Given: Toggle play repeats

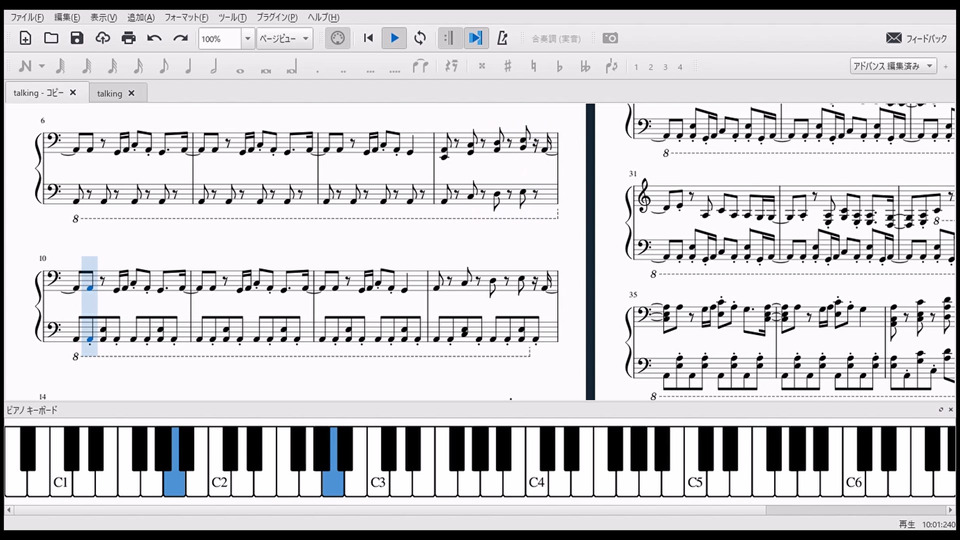Looking at the screenshot, I should point(449,38).
